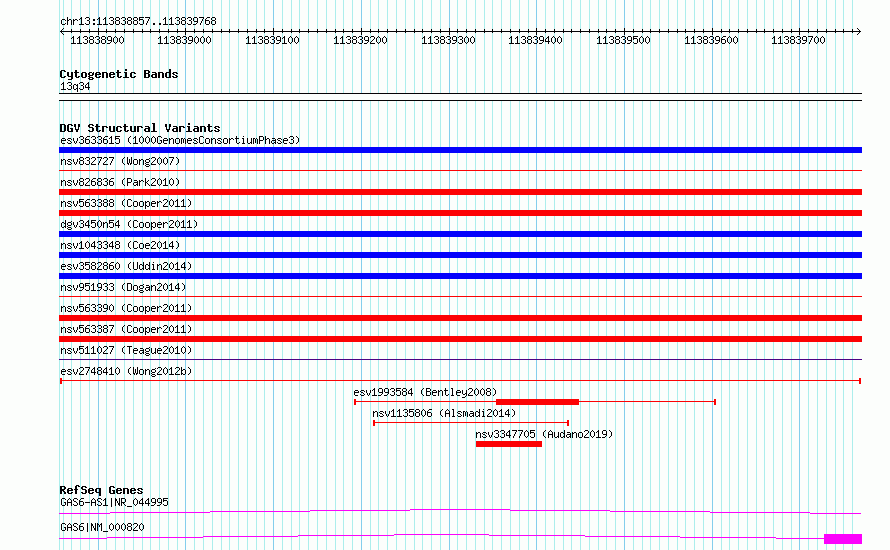Image resolution: width=890 pixels, height=550 pixels.
Task: Click the red bar under nsv563390
Action: coord(460,318)
